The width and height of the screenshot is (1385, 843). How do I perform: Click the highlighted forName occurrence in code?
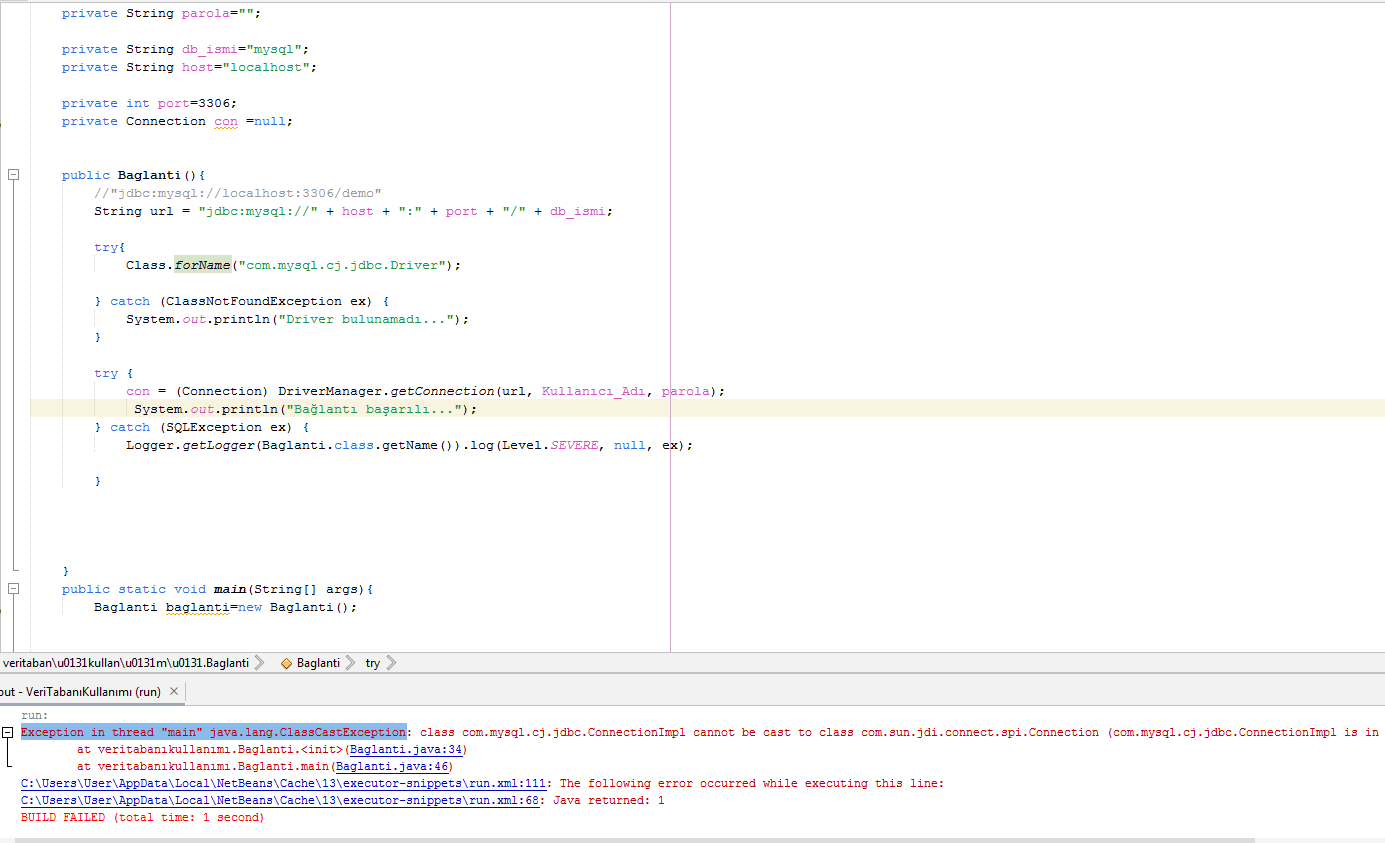[x=202, y=264]
